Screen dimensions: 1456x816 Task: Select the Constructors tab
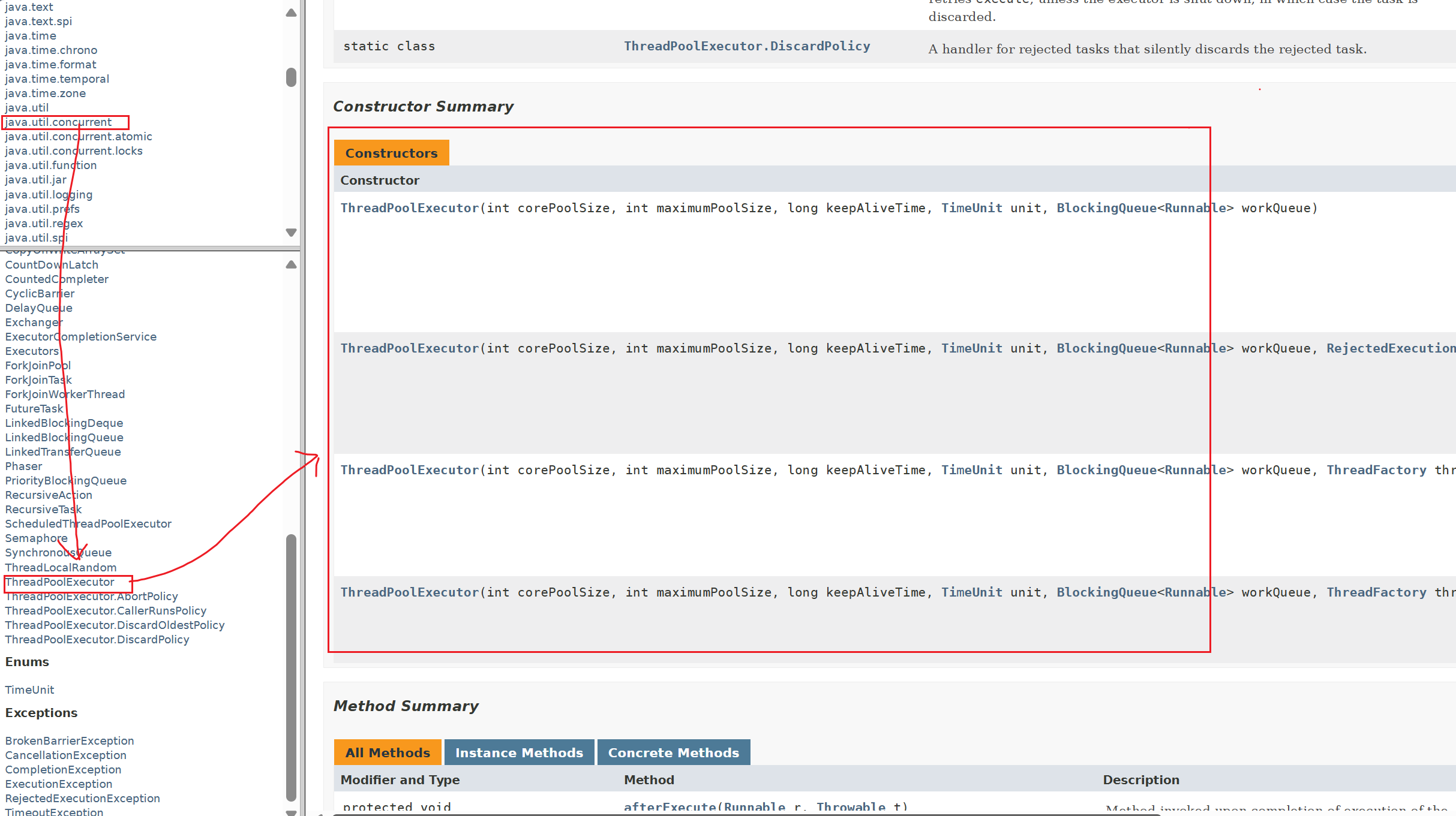[x=391, y=153]
